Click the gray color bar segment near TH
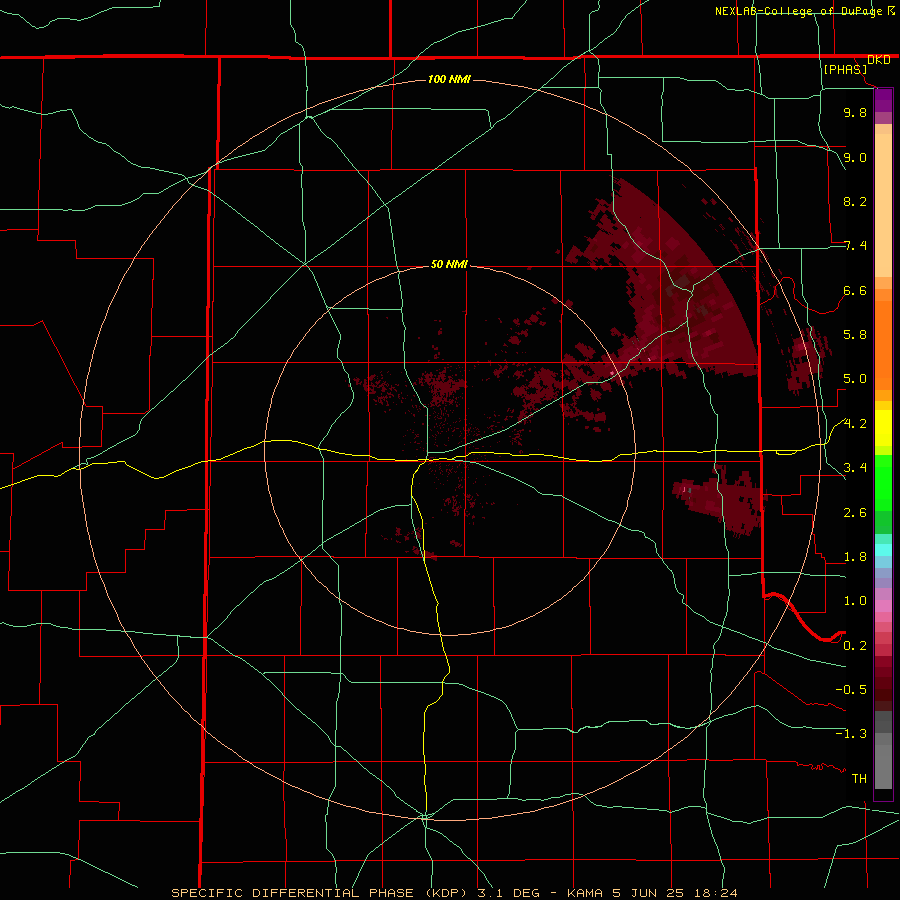The image size is (900, 900). (x=883, y=766)
